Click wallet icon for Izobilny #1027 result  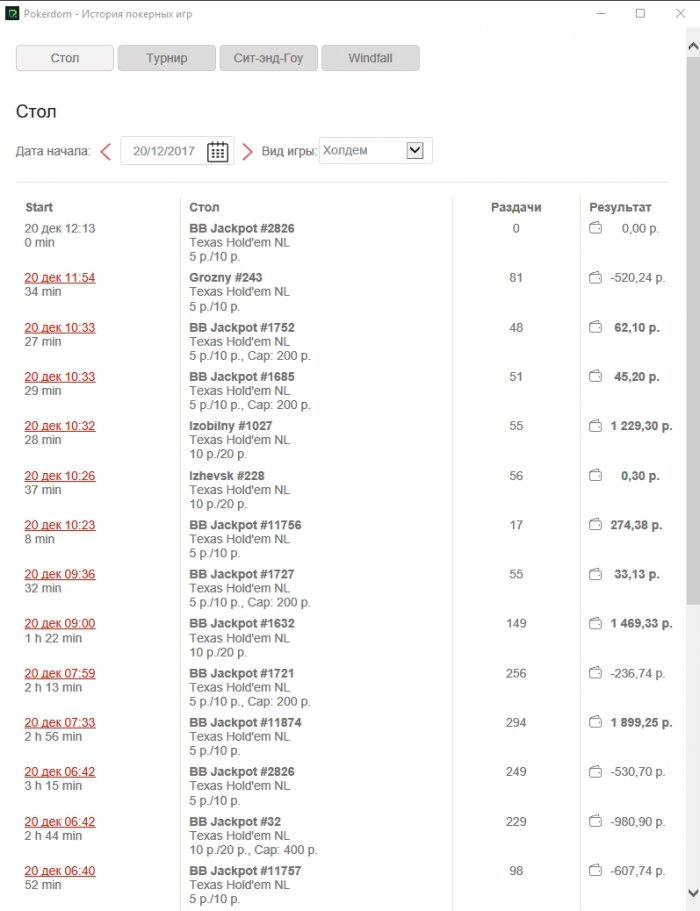click(x=595, y=426)
